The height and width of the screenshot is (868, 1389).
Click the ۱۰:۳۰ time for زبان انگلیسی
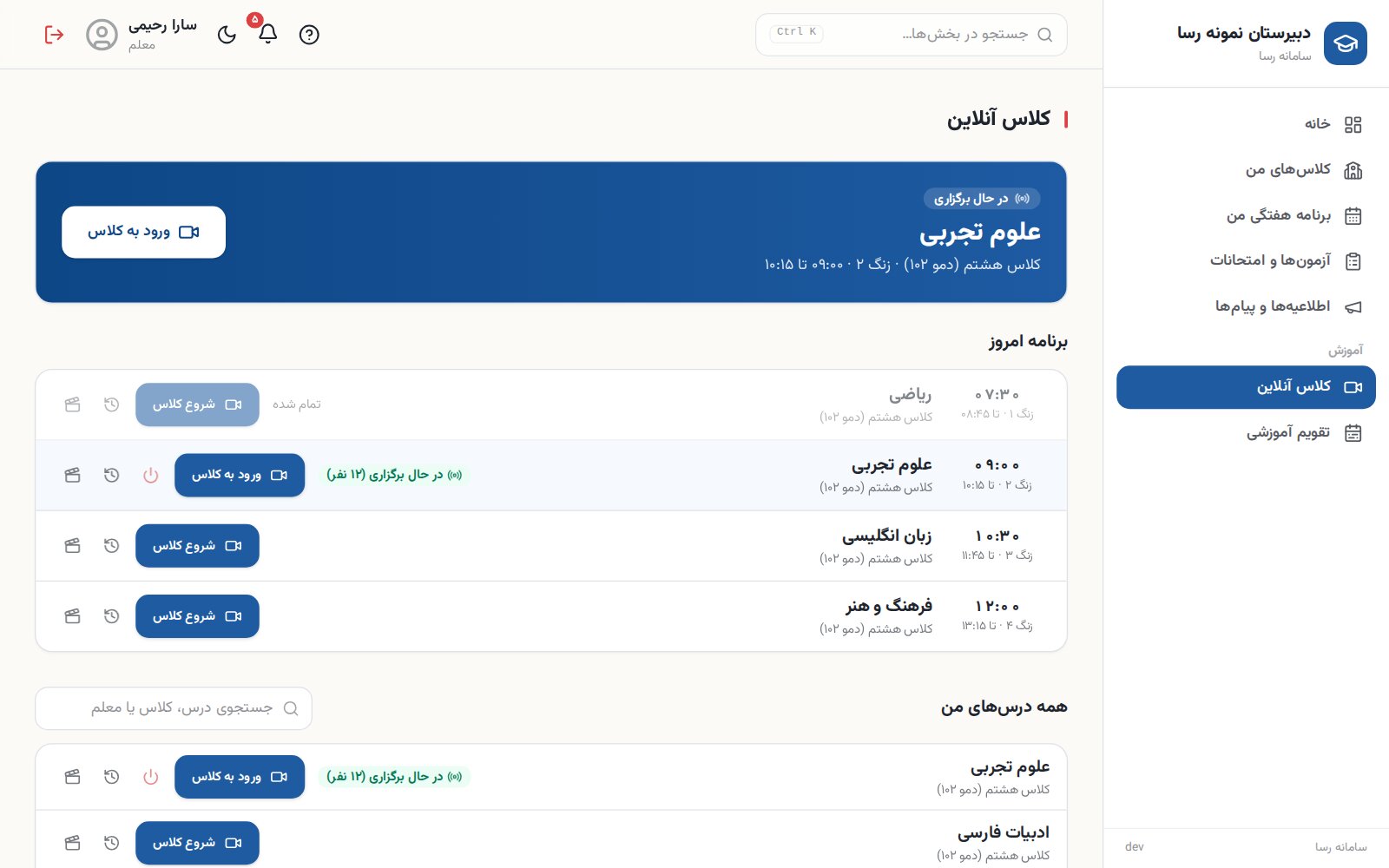pyautogui.click(x=997, y=536)
